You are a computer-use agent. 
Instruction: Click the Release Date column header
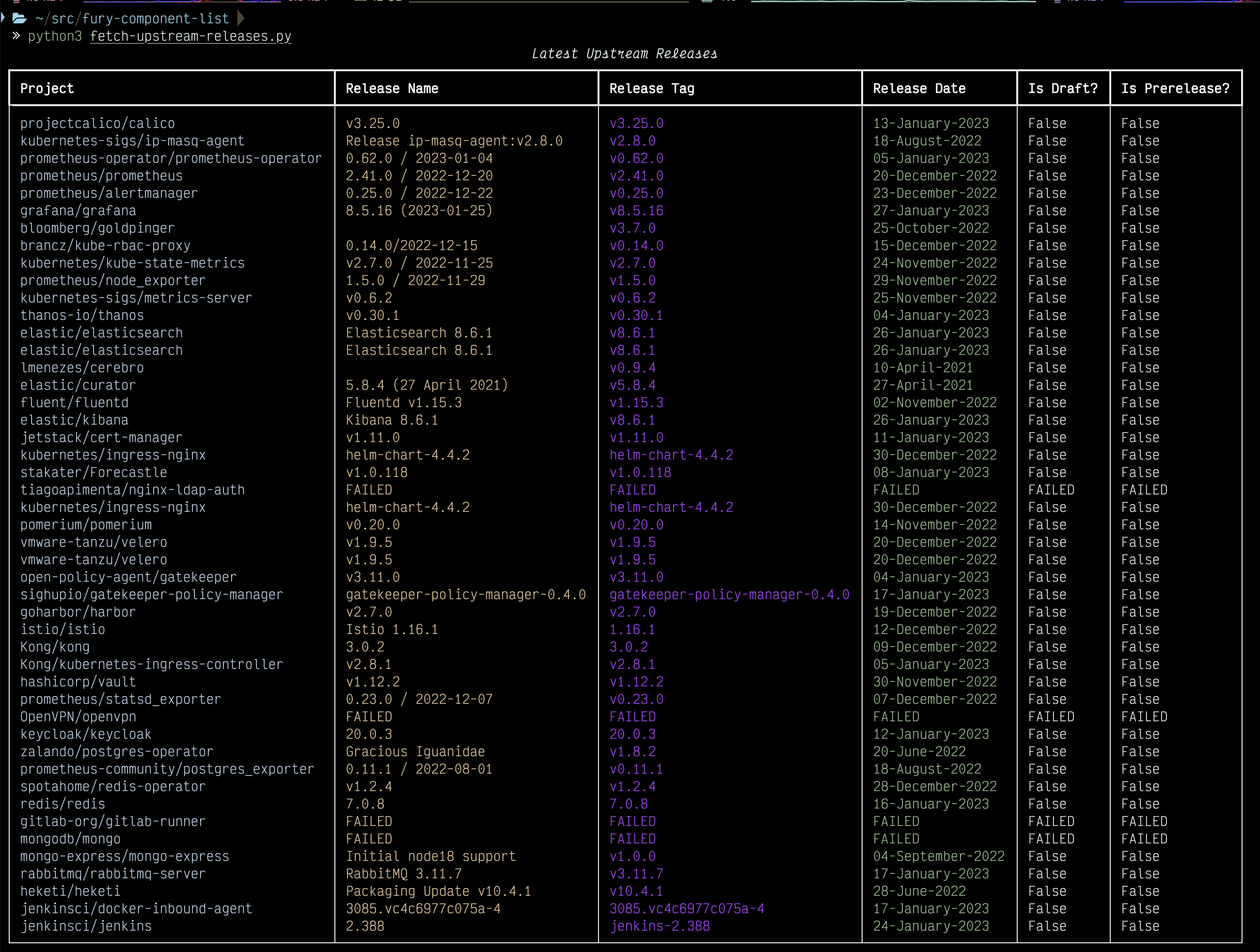(x=919, y=88)
